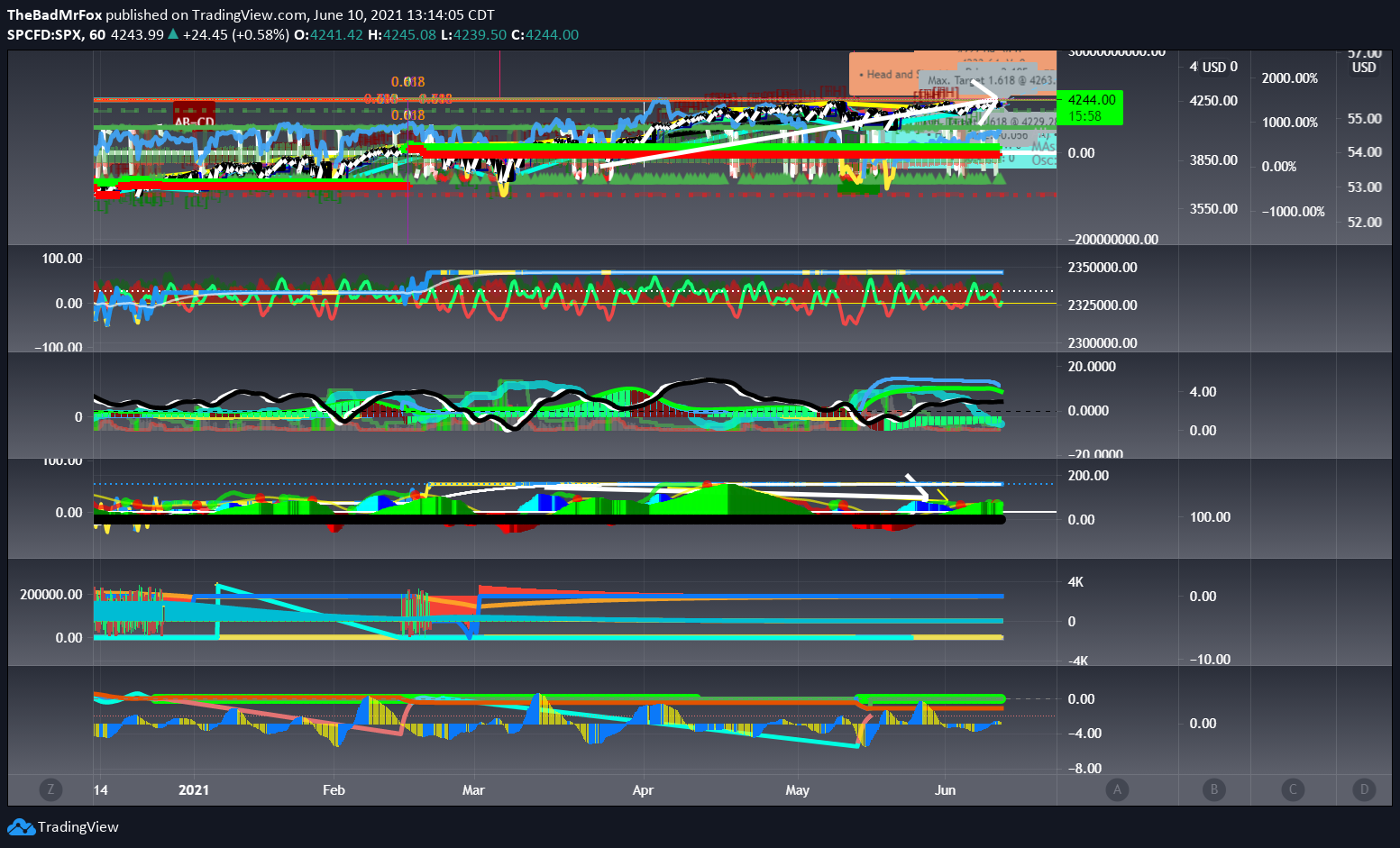Click the 'Jun' date axis label
Image resolution: width=1400 pixels, height=848 pixels.
945,789
